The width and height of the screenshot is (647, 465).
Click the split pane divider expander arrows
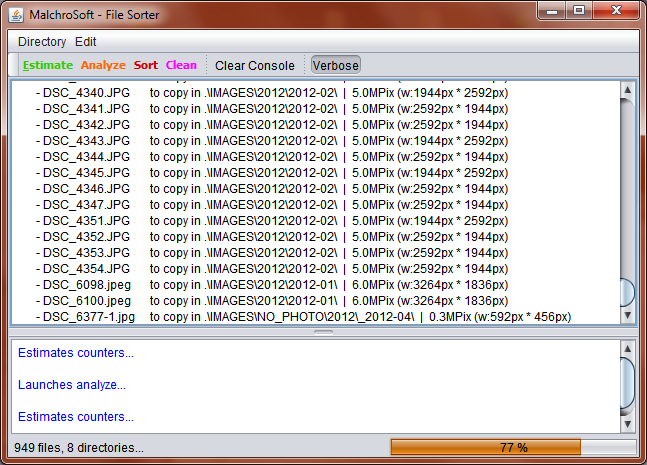pos(322,331)
